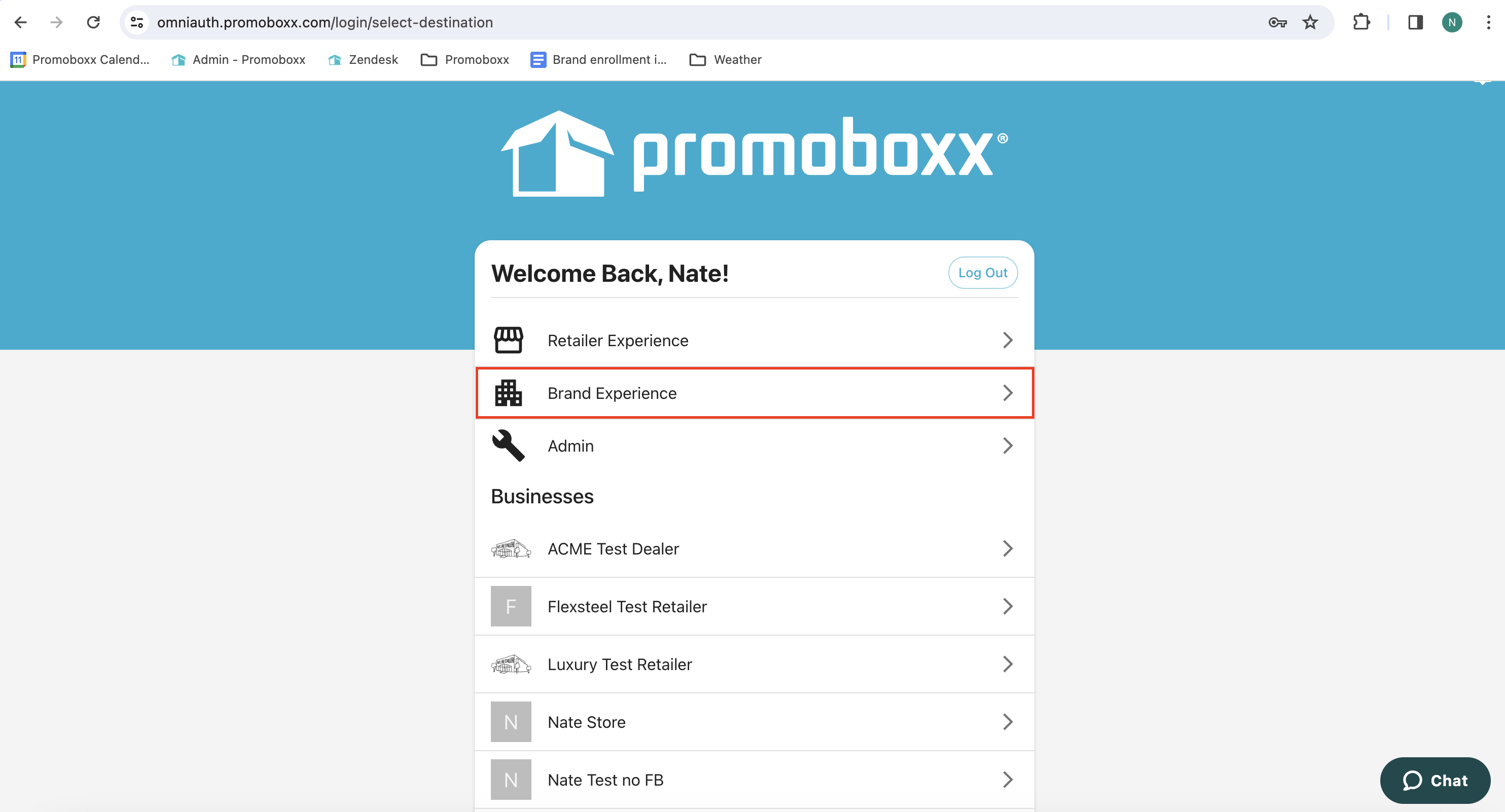The image size is (1505, 812).
Task: Bookmark this page with the star icon
Action: point(1310,22)
